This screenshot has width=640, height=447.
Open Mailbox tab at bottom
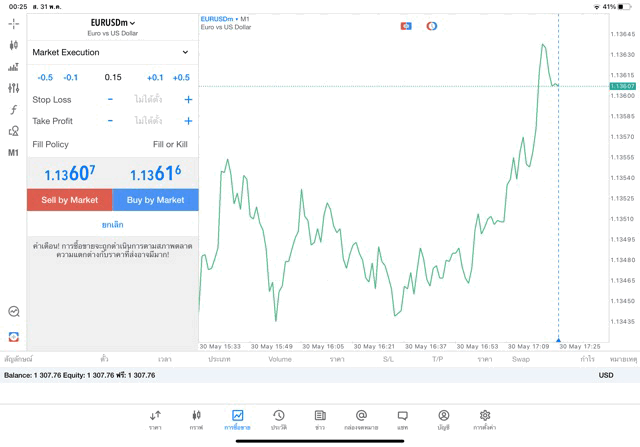click(x=361, y=419)
